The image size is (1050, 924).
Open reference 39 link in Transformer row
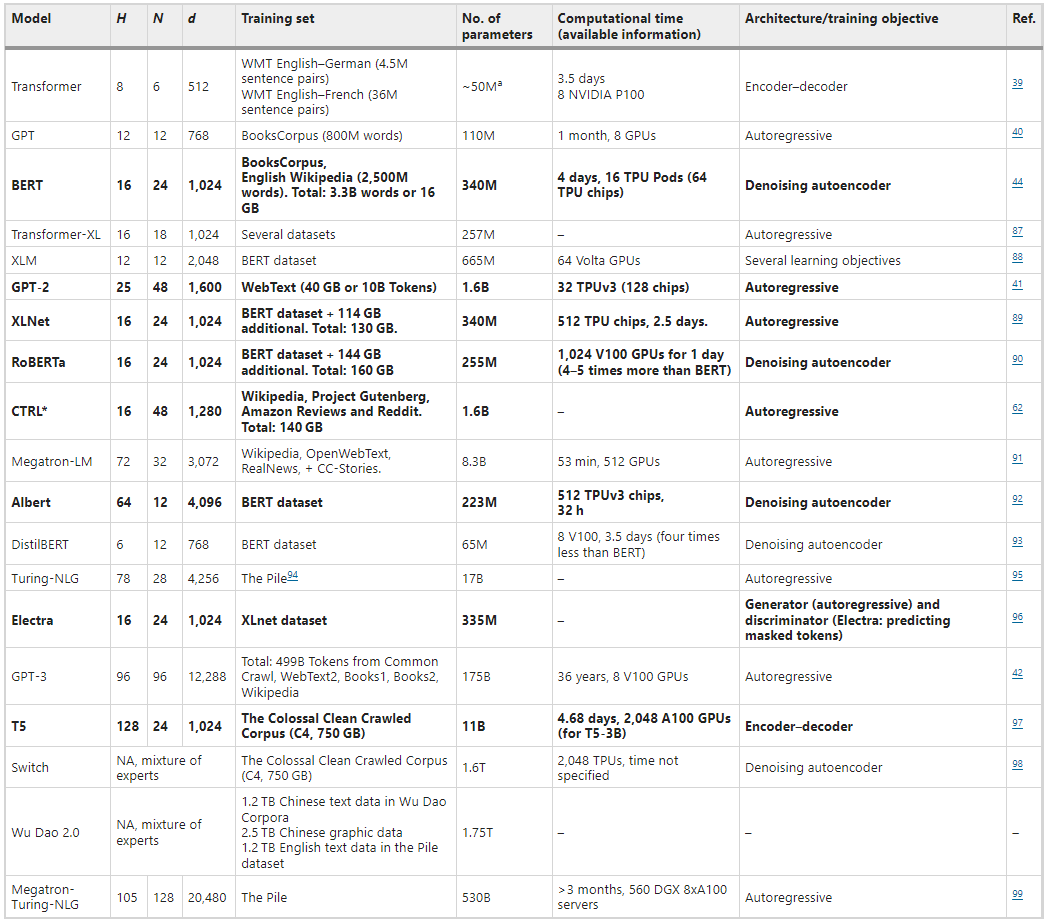(x=1017, y=83)
